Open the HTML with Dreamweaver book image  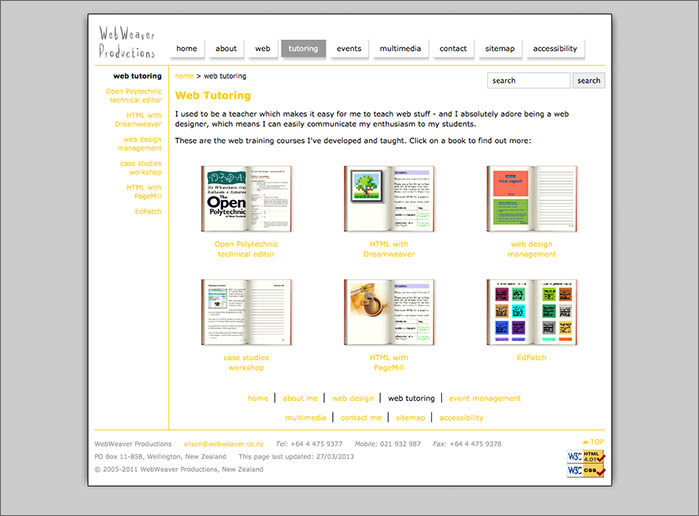click(x=389, y=199)
